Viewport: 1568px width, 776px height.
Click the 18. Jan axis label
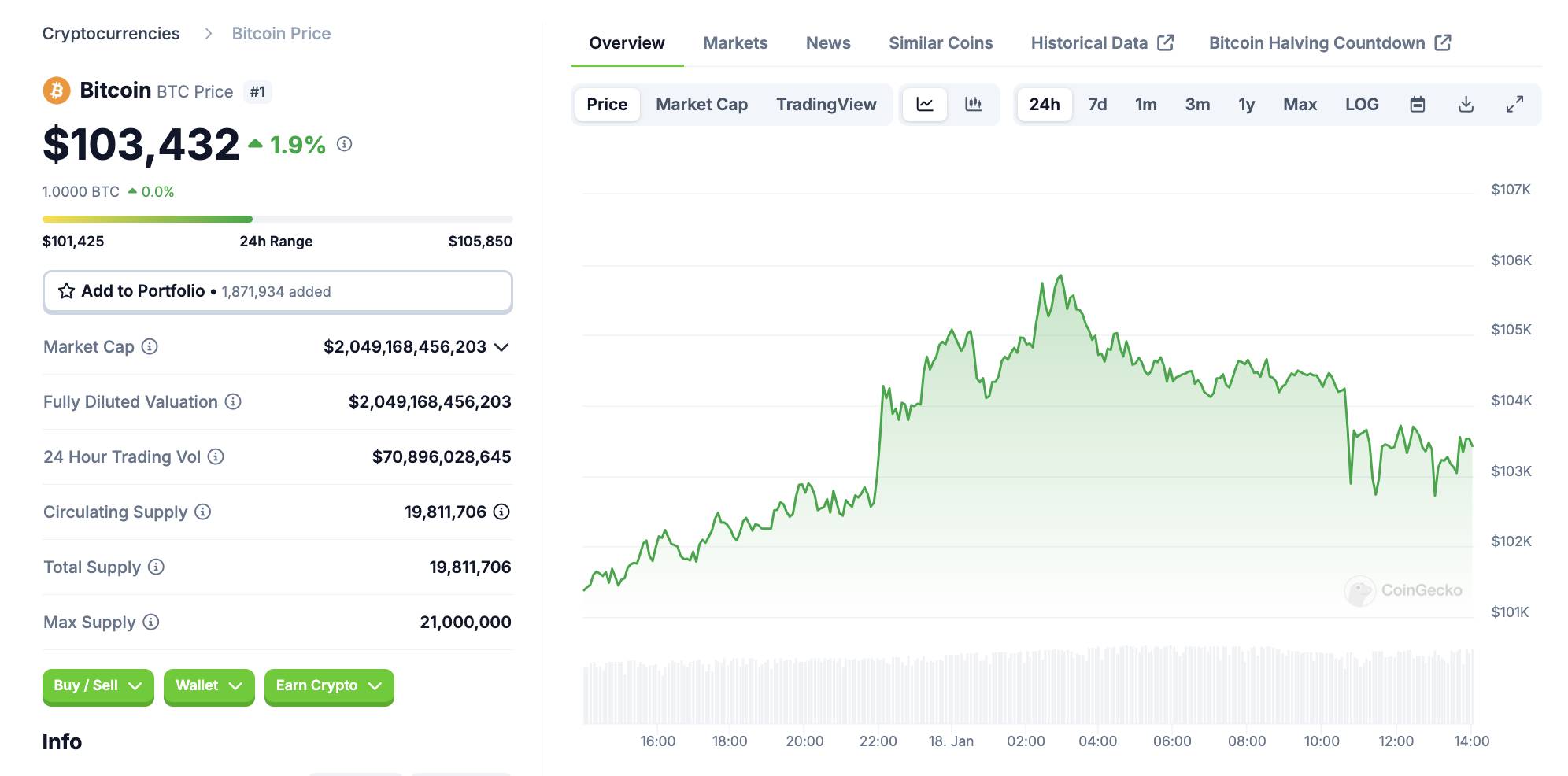(951, 741)
